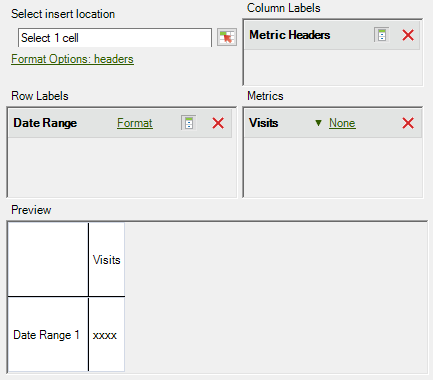Open Metric Headers options icon
The height and width of the screenshot is (380, 433).
(x=382, y=35)
